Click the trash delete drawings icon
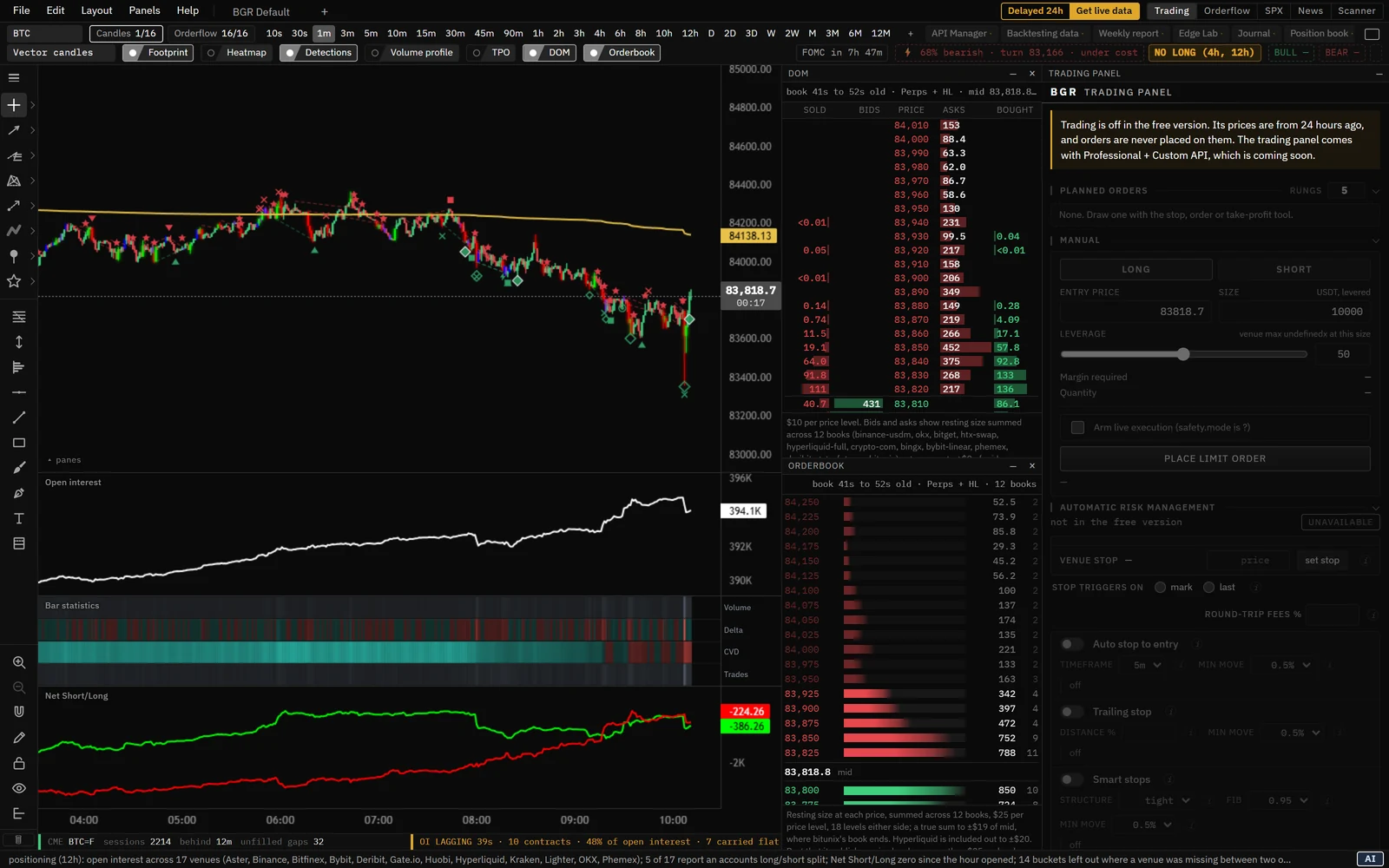 (x=17, y=839)
